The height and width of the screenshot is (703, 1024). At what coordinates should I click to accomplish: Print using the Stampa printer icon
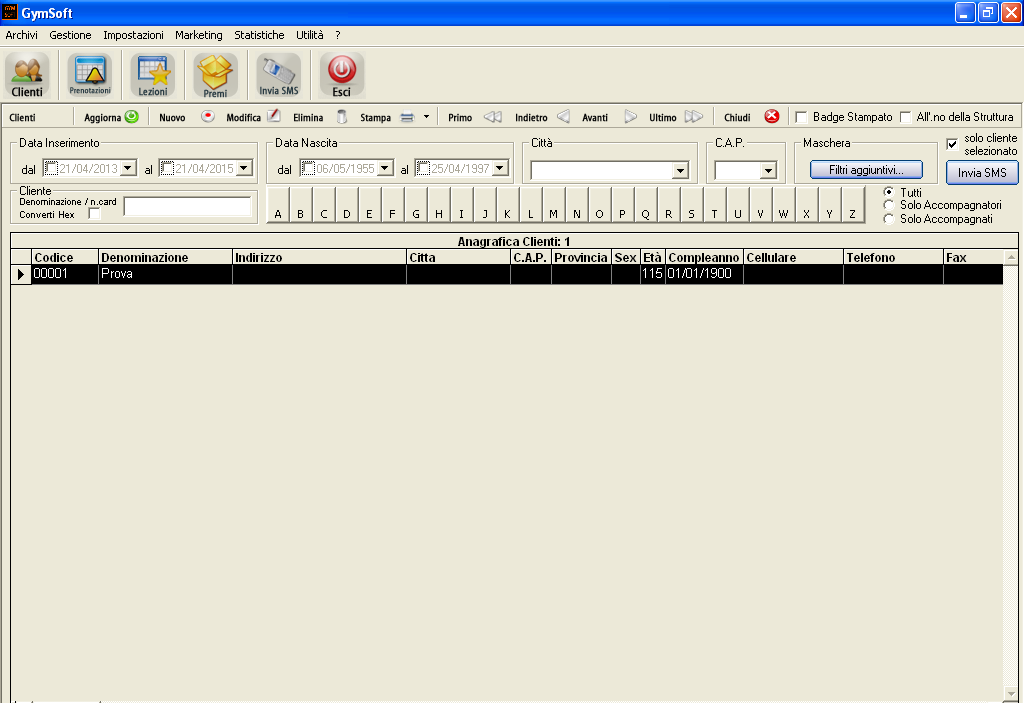click(x=407, y=118)
